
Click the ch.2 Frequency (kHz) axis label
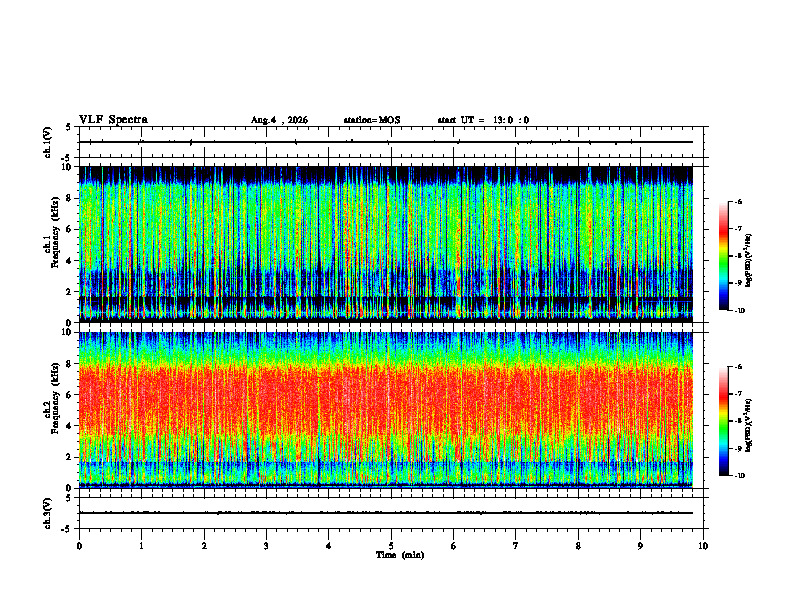coord(52,410)
